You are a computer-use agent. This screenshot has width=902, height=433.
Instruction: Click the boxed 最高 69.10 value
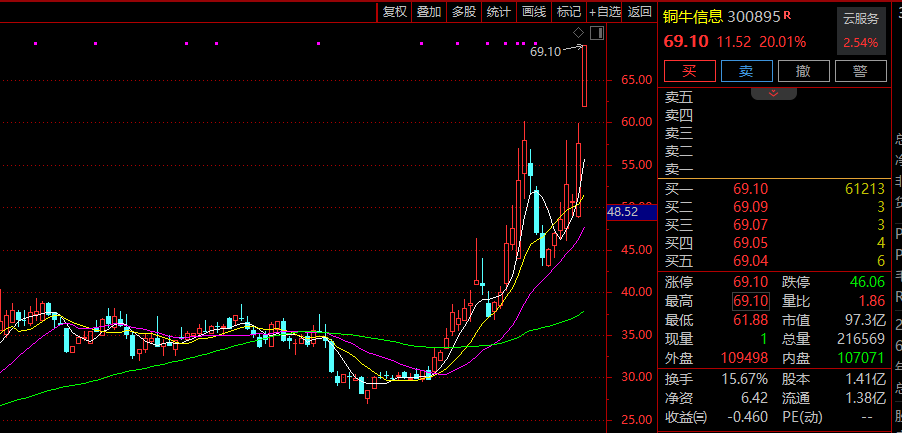751,301
